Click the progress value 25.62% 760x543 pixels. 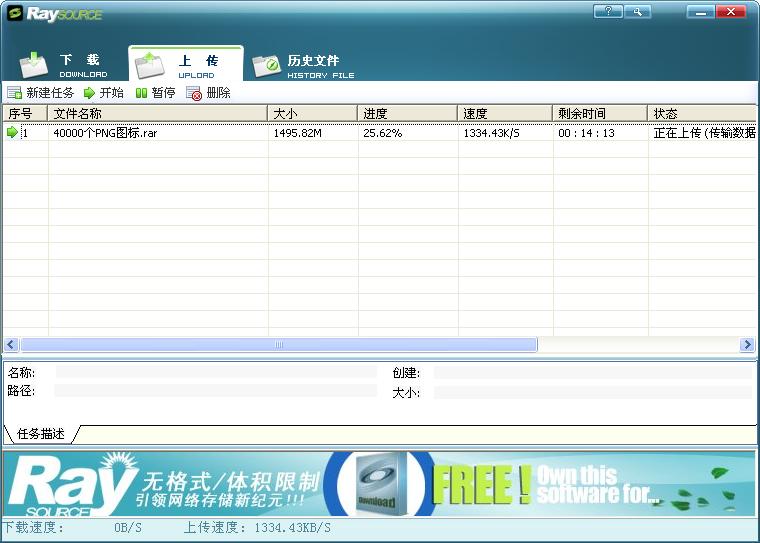[382, 133]
